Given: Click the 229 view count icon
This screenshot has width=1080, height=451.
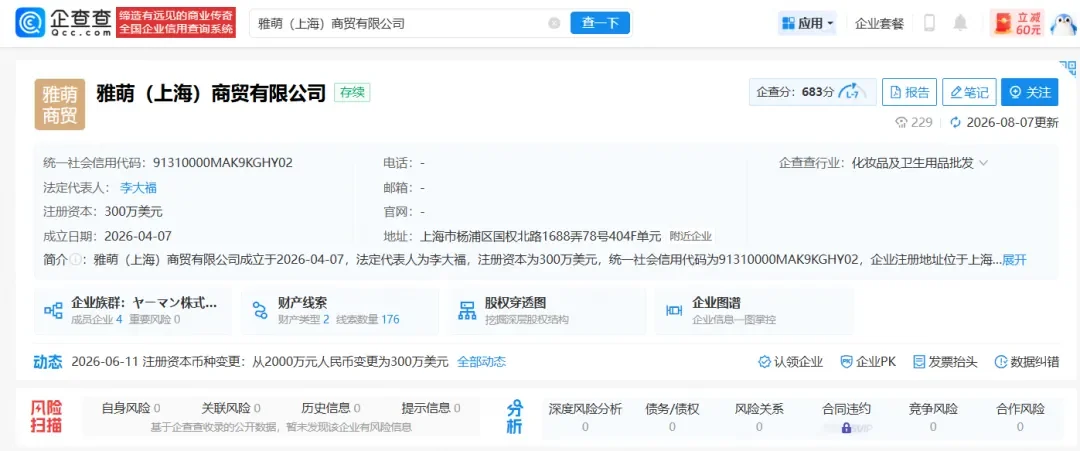Looking at the screenshot, I should pos(902,123).
